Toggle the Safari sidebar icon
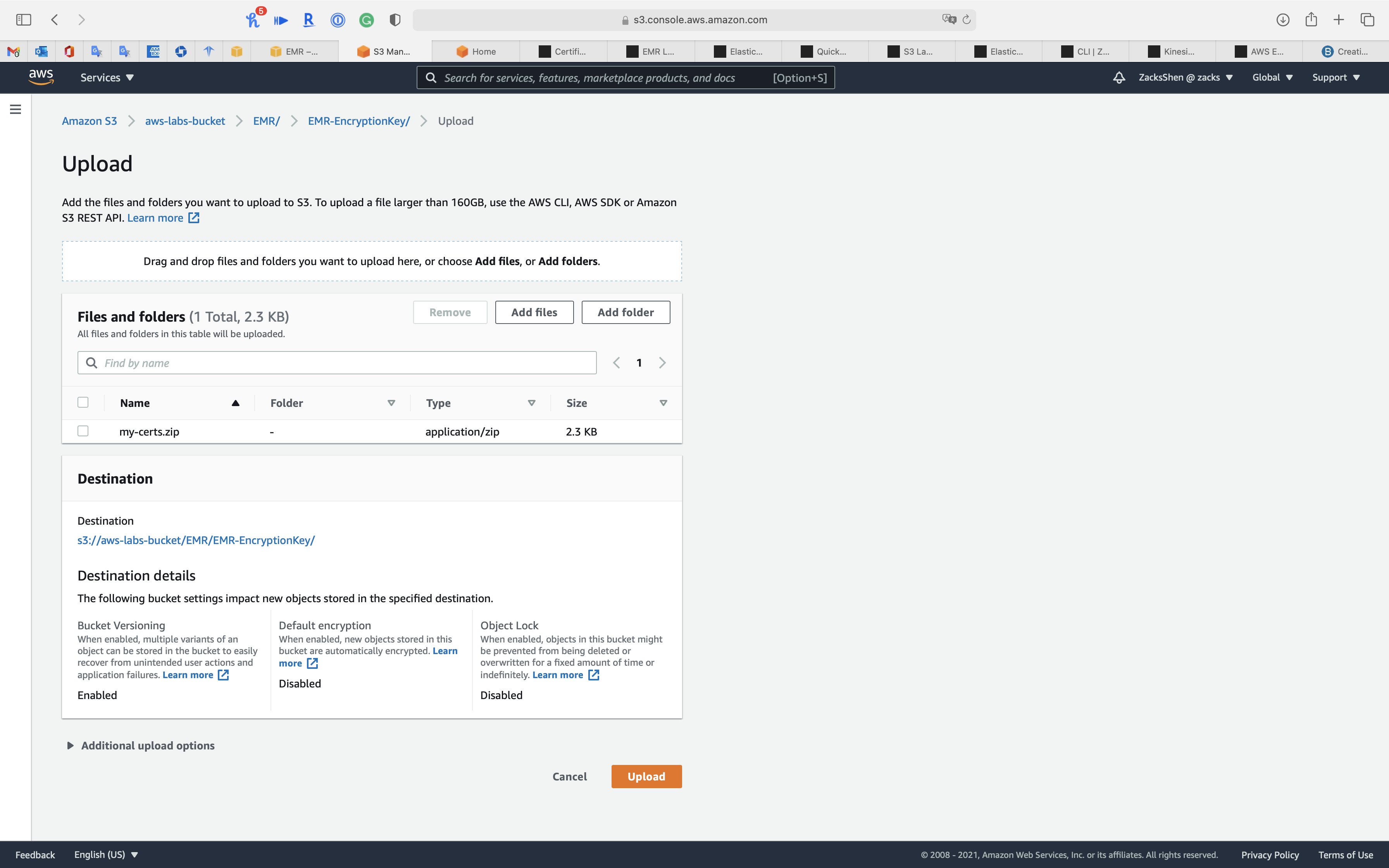The image size is (1389, 868). 24,19
